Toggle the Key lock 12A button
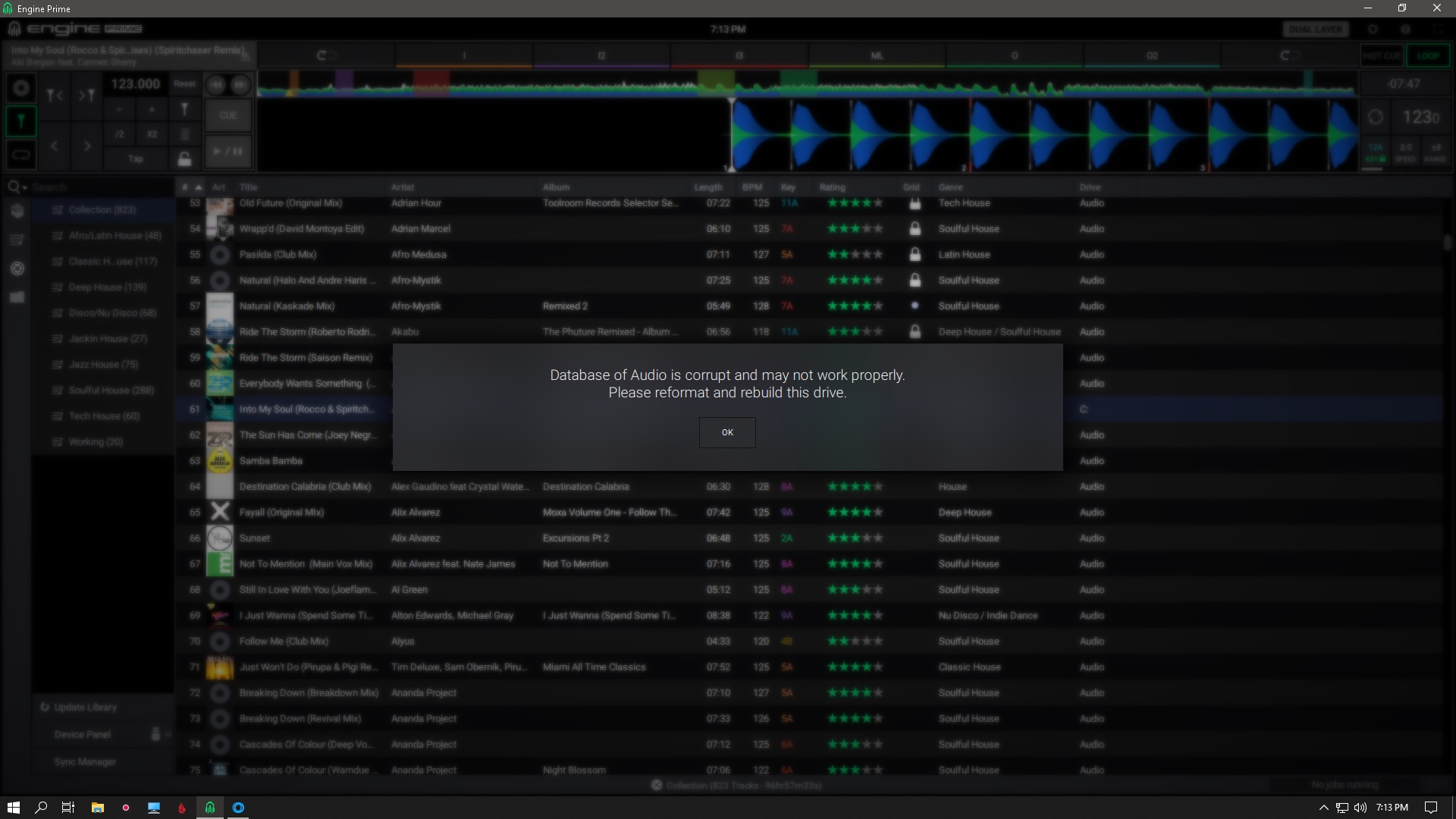Image resolution: width=1456 pixels, height=819 pixels. [x=1375, y=152]
